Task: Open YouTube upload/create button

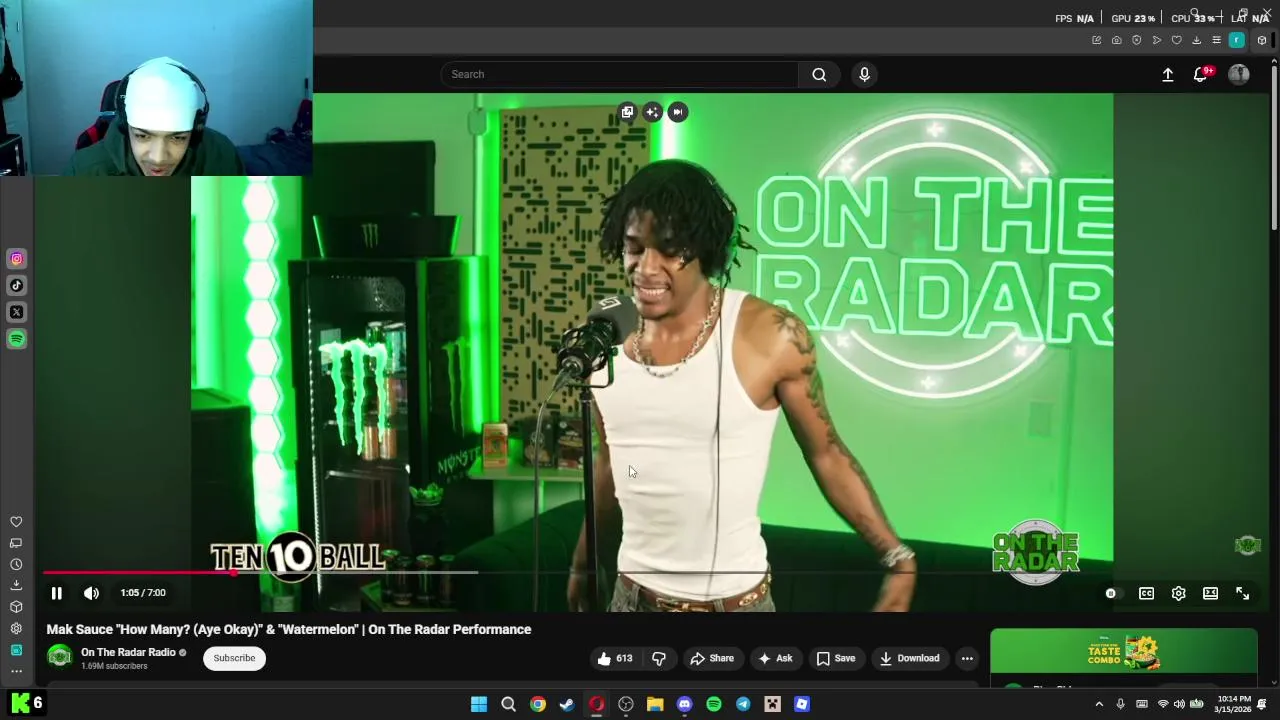Action: click(x=1167, y=74)
